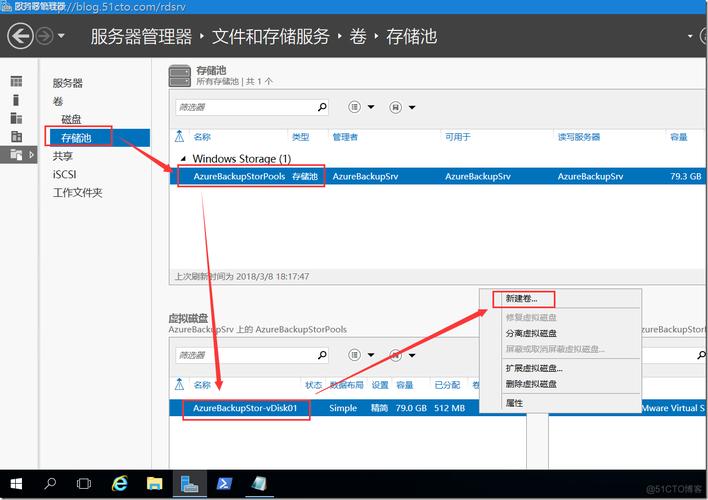This screenshot has width=708, height=500.
Task: Click the 512 MB allocated cell
Action: pos(449,408)
